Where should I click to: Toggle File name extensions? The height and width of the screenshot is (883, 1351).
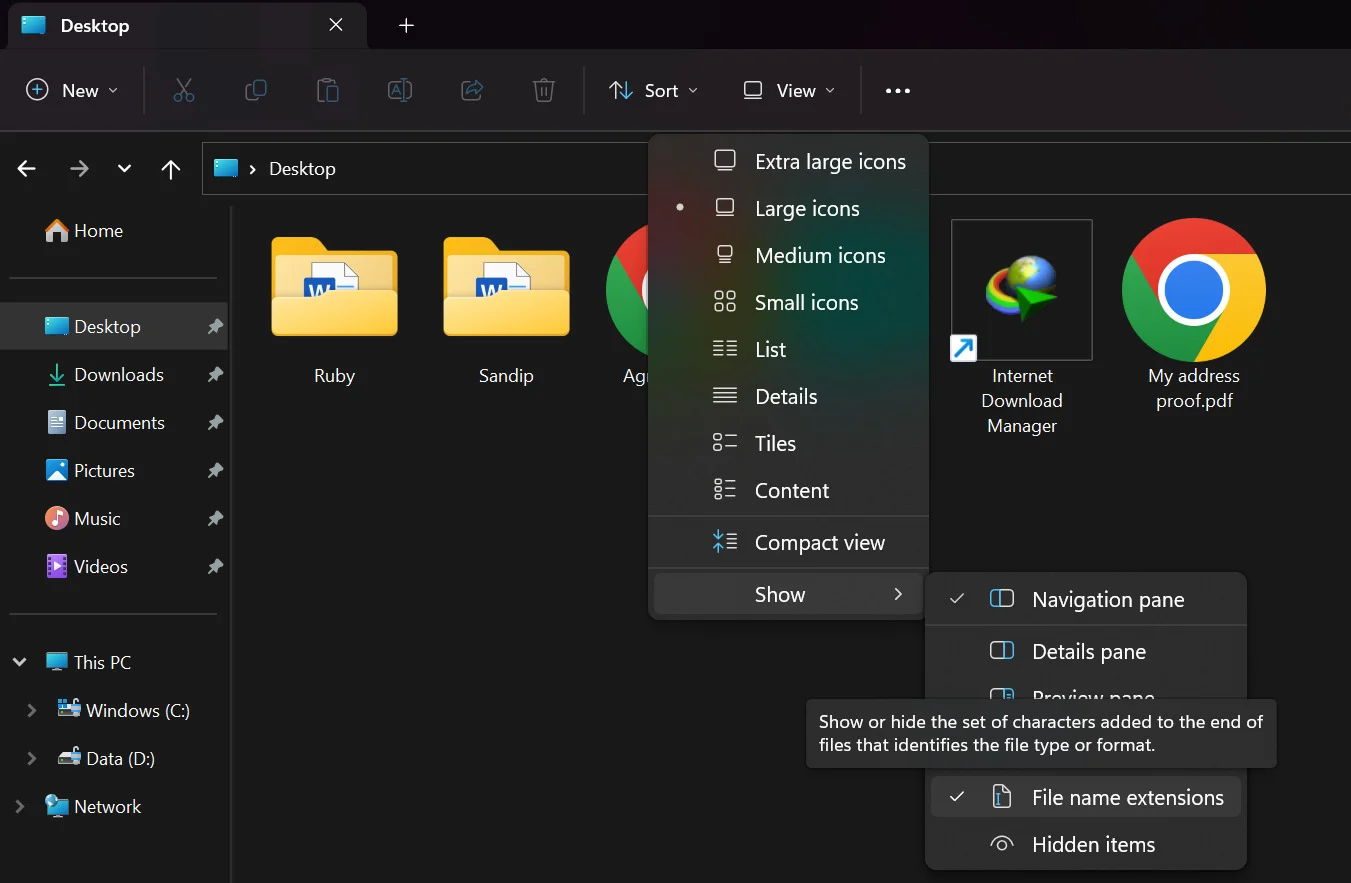pyautogui.click(x=1086, y=798)
